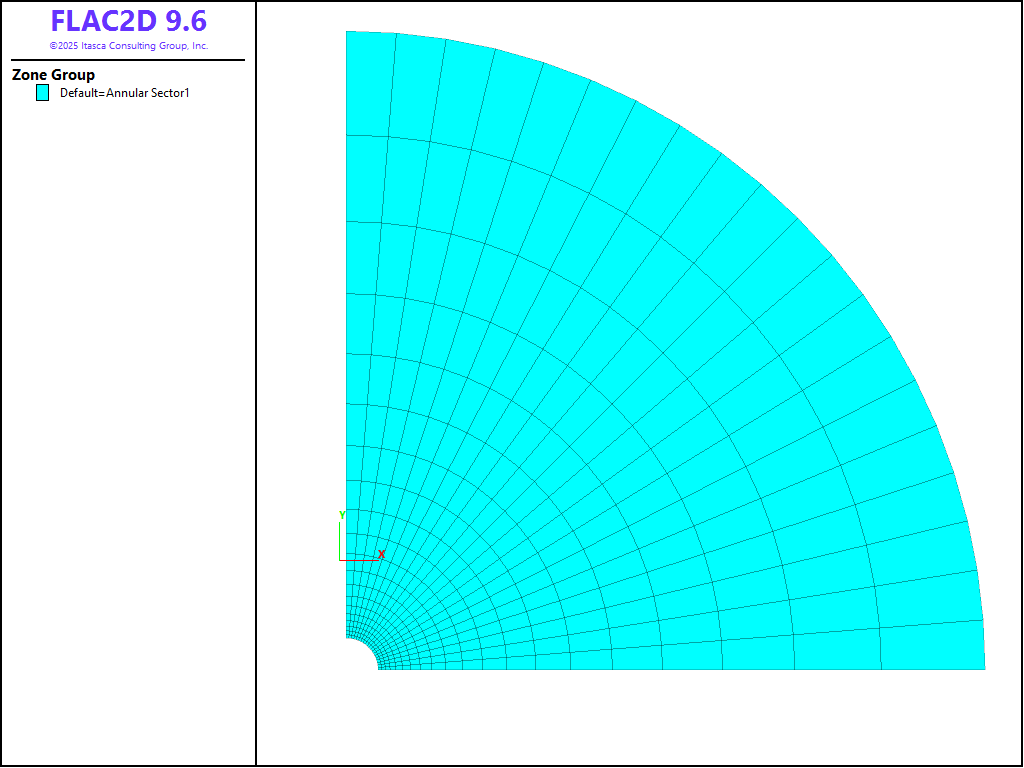
Task: Select the Default=Annular Sector1 legend label
Action: [124, 93]
